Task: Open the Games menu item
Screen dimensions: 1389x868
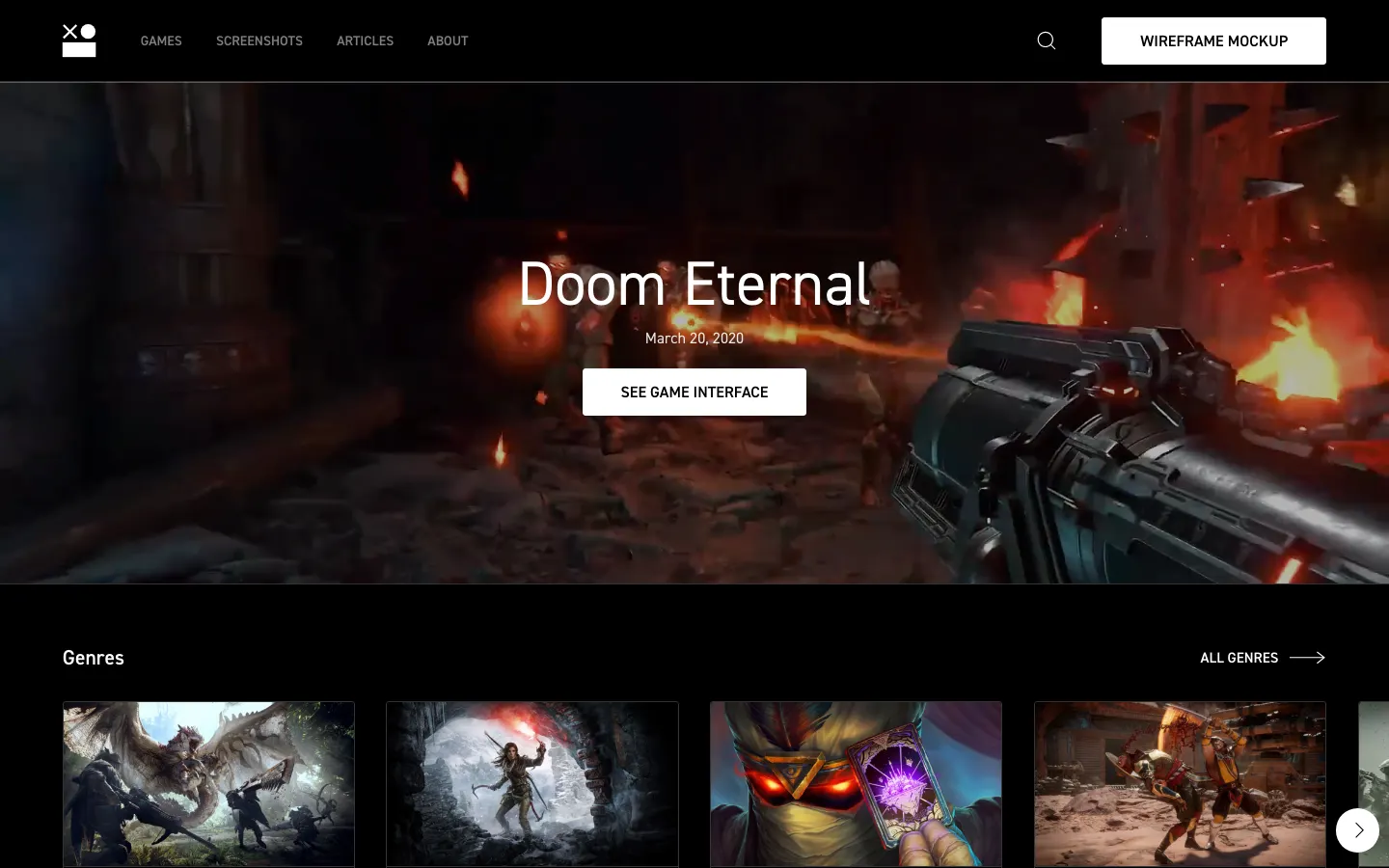Action: click(x=161, y=41)
